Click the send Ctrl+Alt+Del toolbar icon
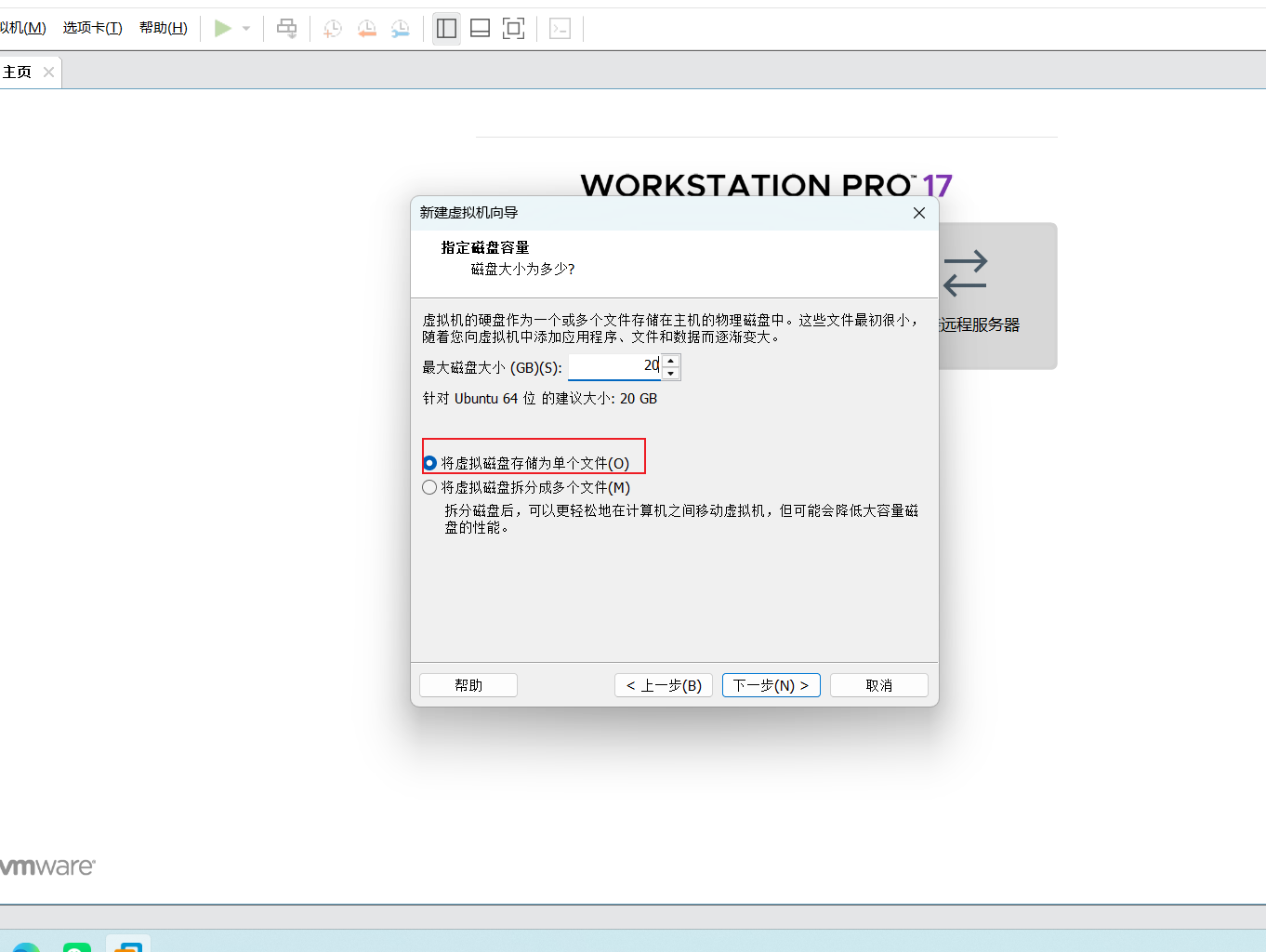 (287, 29)
